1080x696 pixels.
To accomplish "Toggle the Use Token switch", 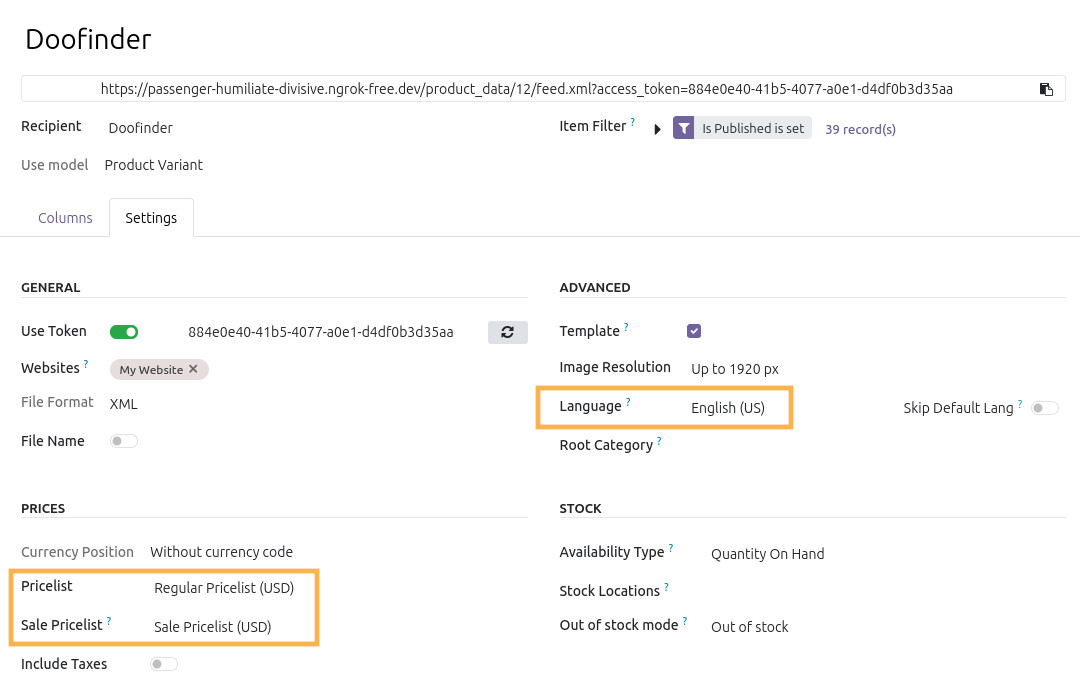I will pos(124,332).
